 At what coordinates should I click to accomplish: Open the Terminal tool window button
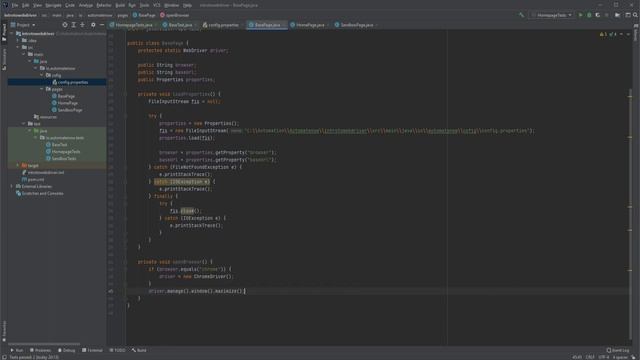(92, 350)
